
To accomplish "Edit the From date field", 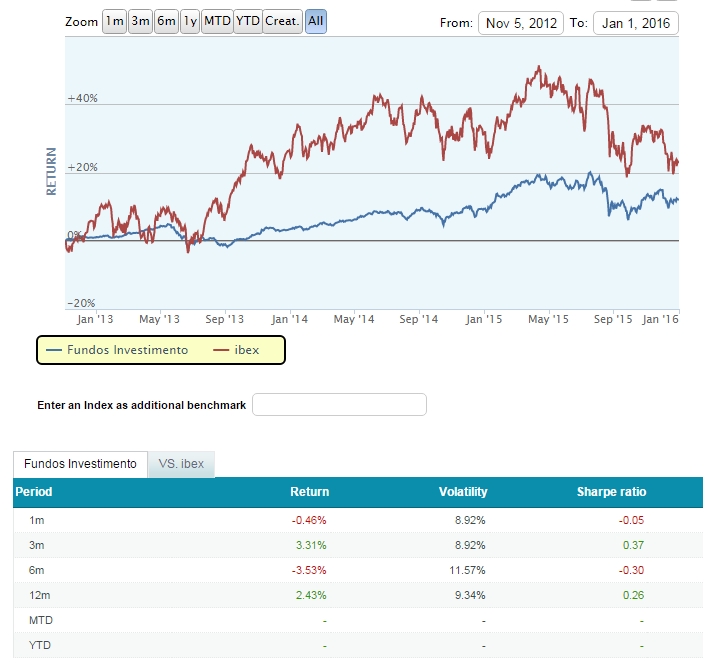I will click(x=521, y=23).
